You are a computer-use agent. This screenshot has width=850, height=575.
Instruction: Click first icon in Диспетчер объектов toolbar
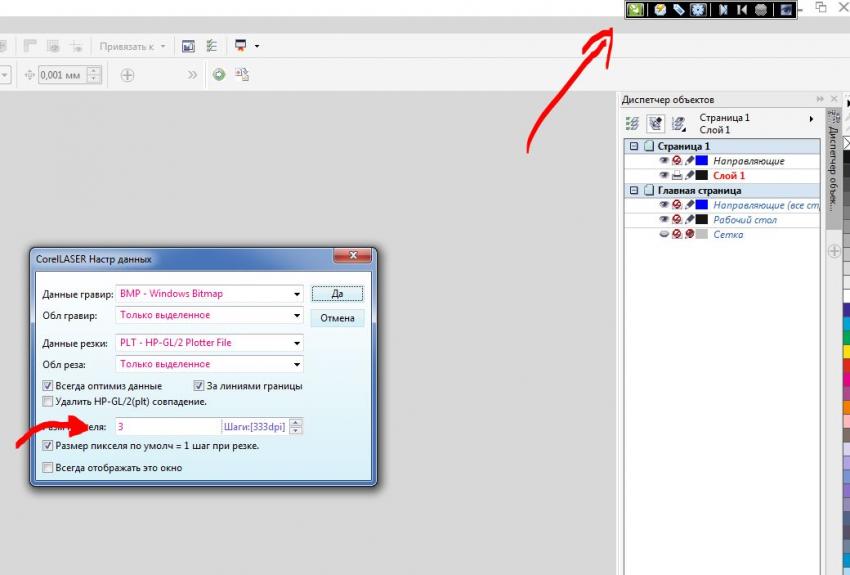[x=632, y=124]
